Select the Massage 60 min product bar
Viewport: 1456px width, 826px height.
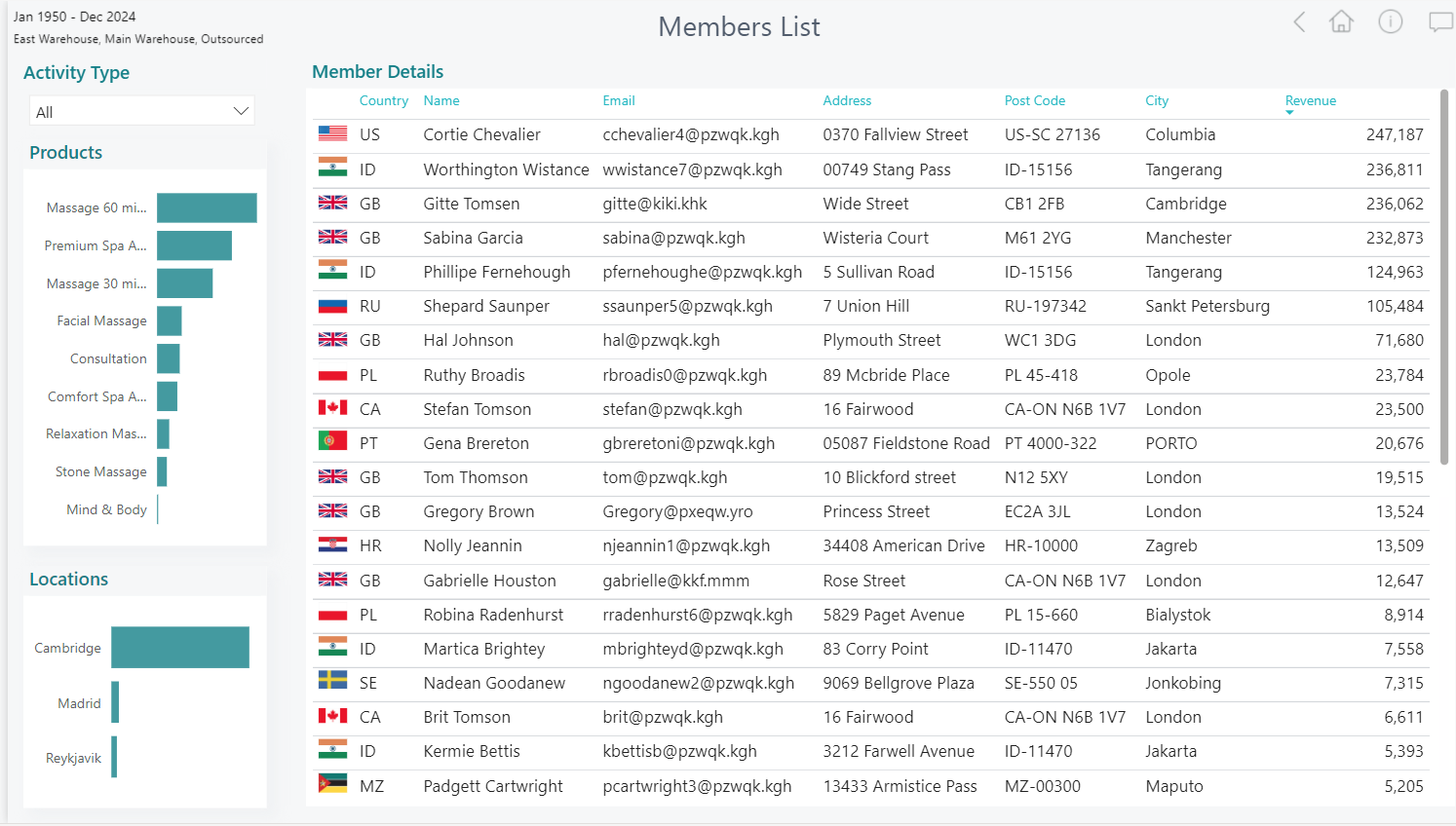pyautogui.click(x=207, y=207)
